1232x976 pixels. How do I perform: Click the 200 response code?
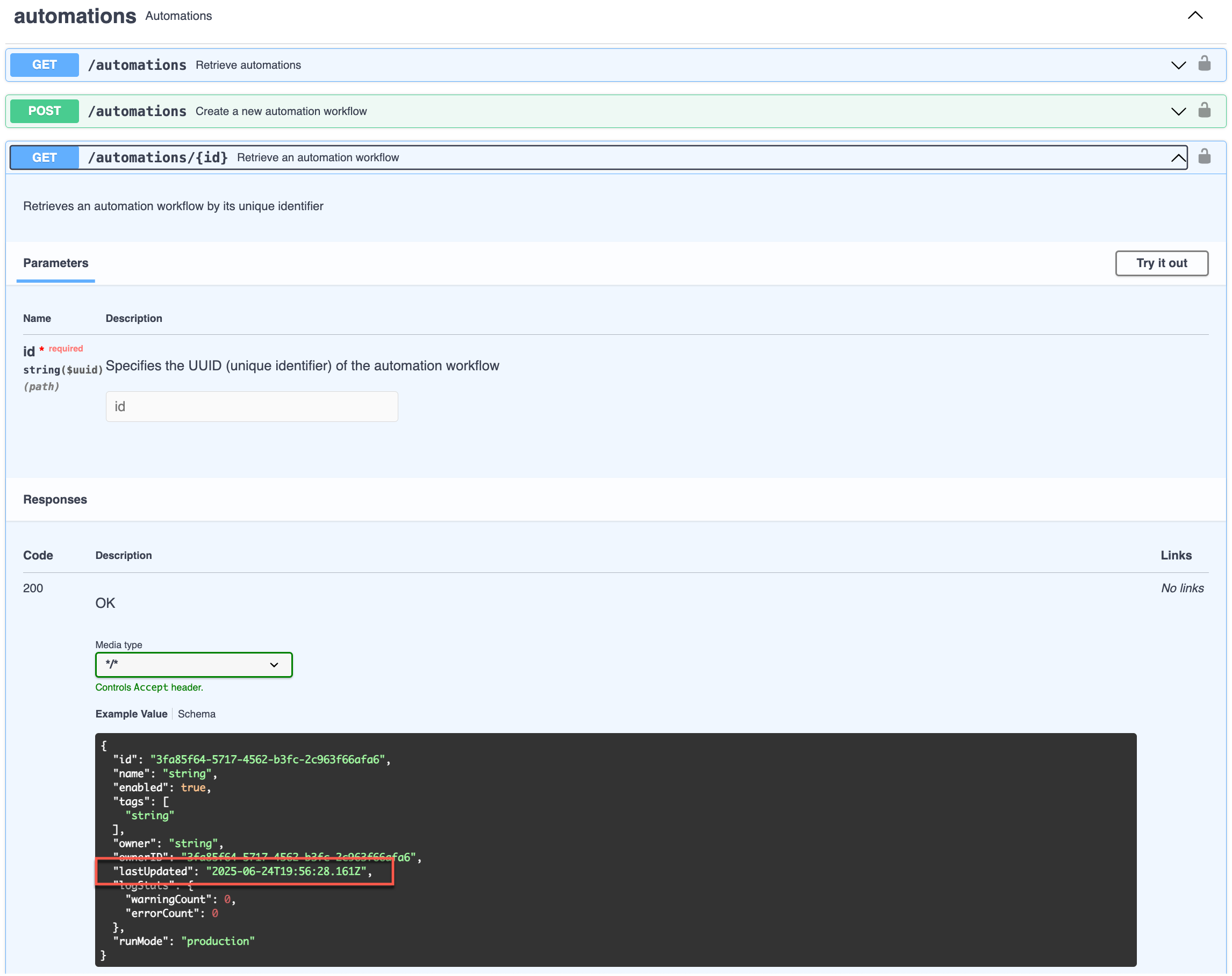pos(33,588)
